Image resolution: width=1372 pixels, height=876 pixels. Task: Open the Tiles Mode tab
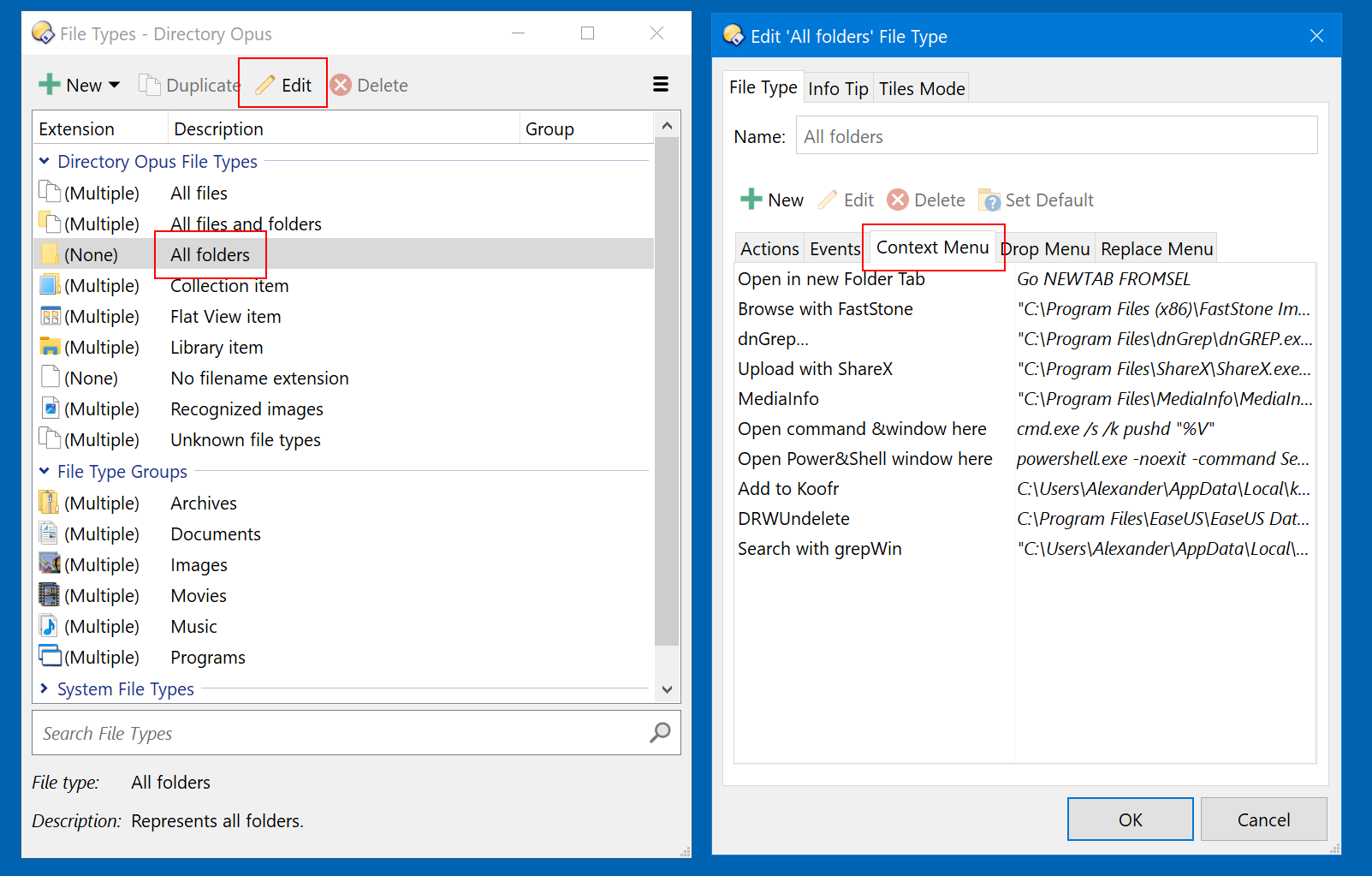922,88
